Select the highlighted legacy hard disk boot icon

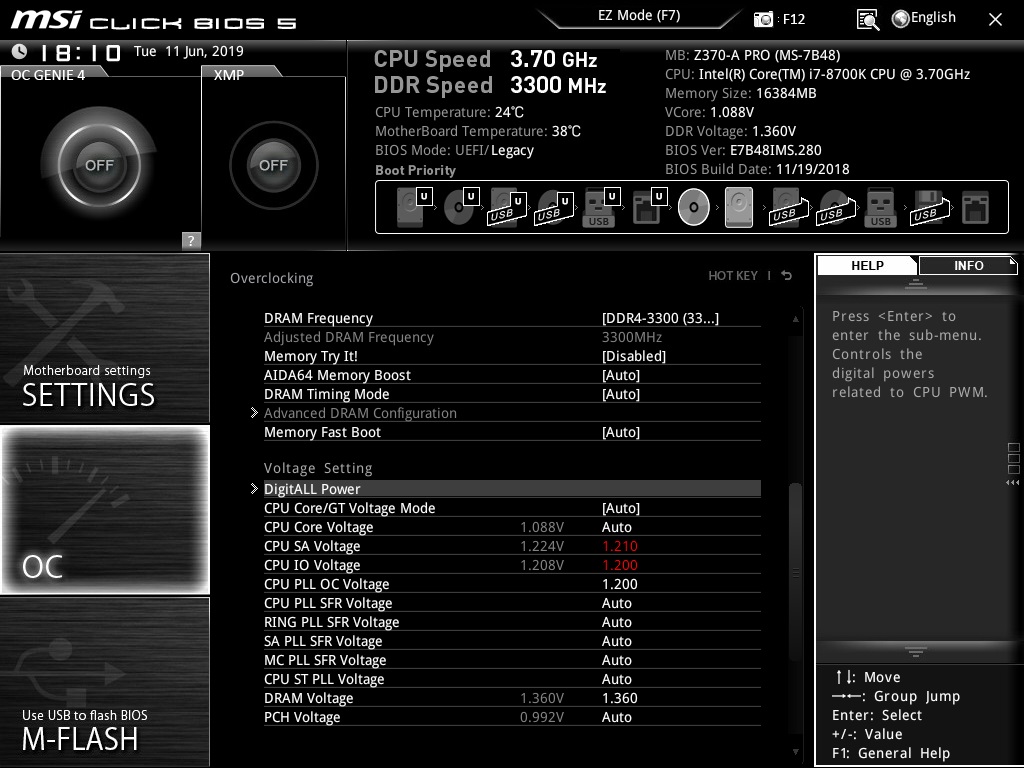(739, 207)
